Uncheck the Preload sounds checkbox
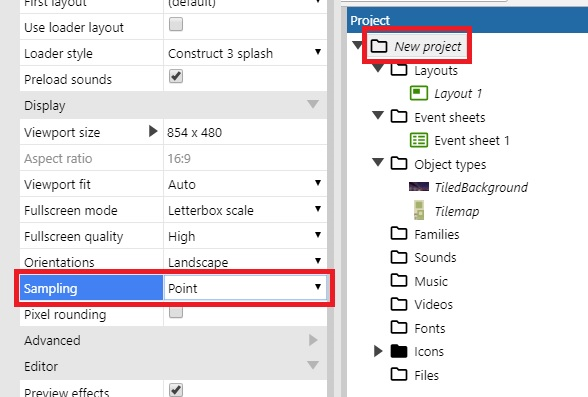This screenshot has height=397, width=588. pos(176,76)
